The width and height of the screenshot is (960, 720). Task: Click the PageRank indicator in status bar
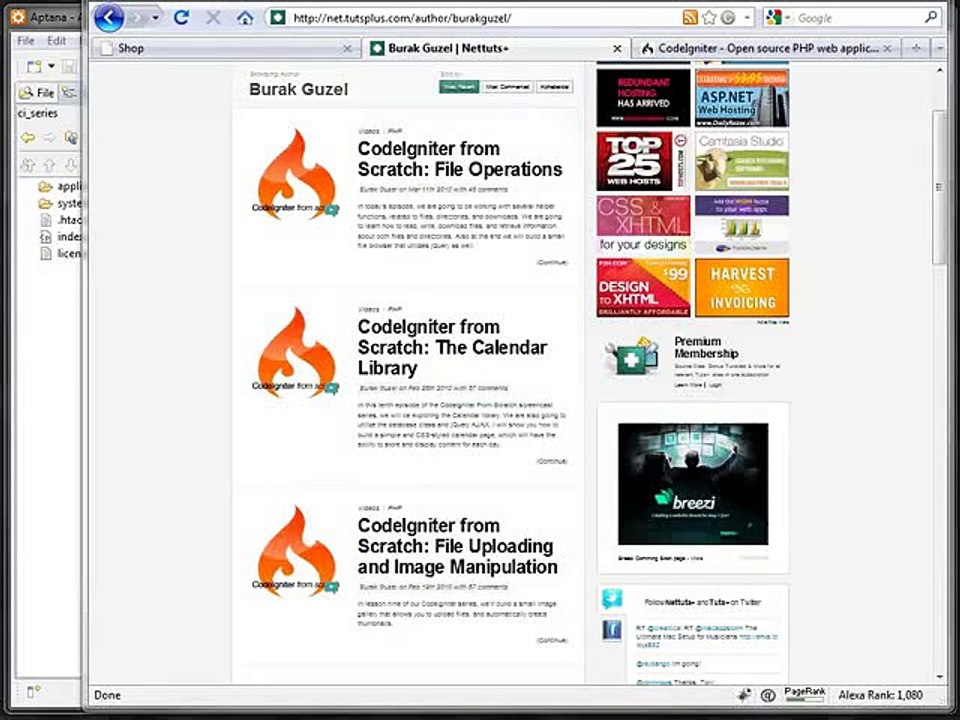(x=804, y=694)
